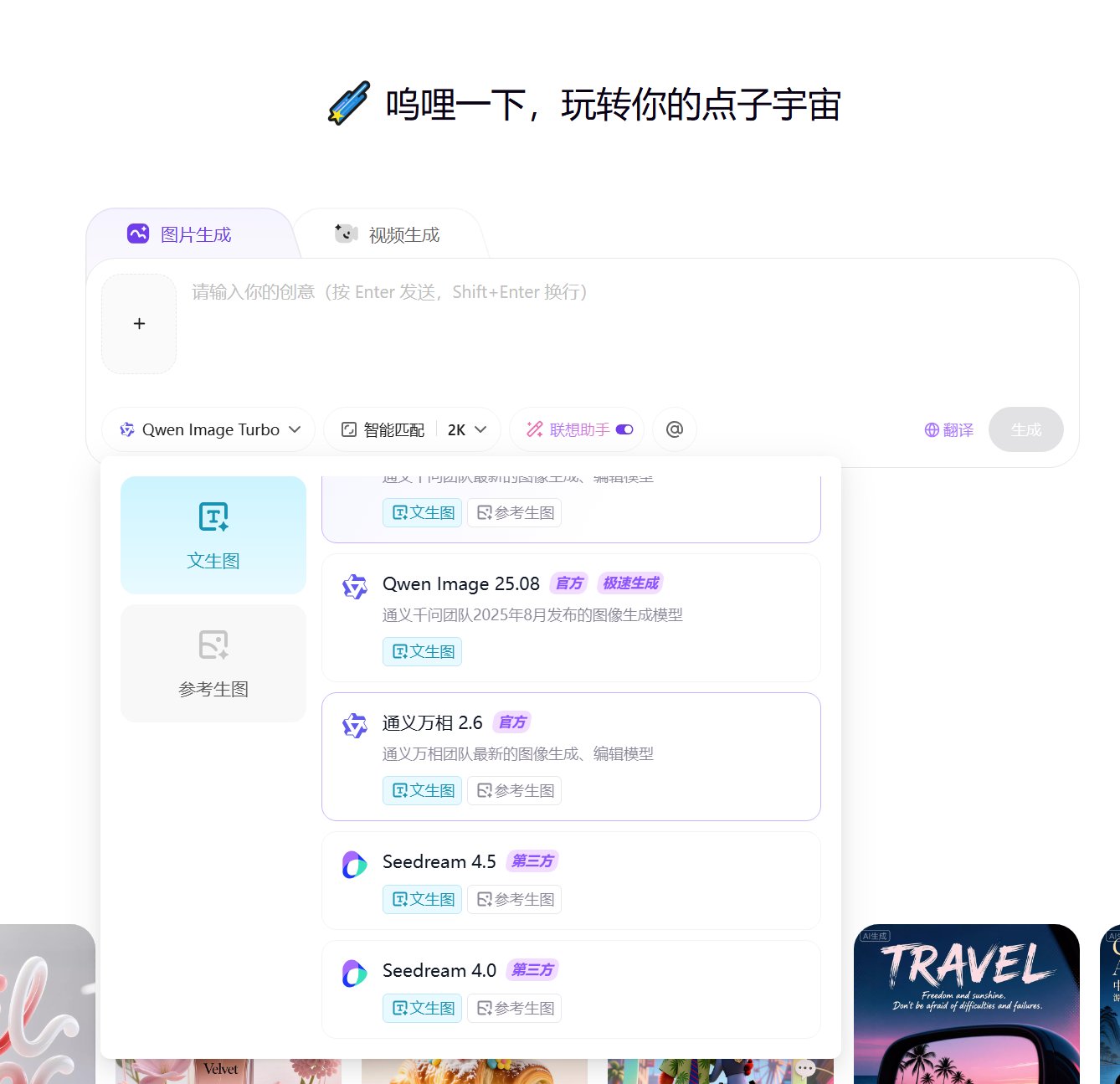Click the 智能匹配 frame icon

click(x=348, y=429)
